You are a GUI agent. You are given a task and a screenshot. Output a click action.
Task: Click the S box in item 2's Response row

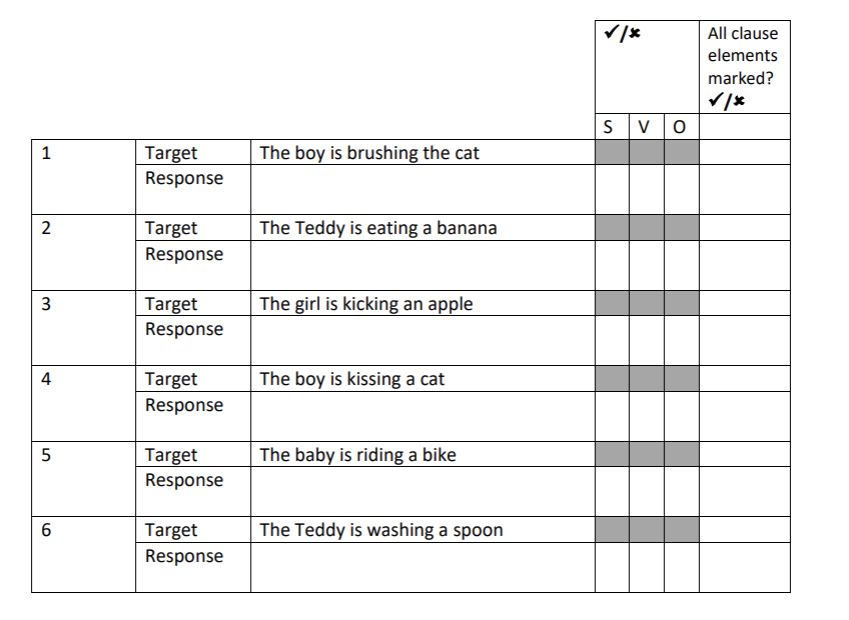(612, 265)
